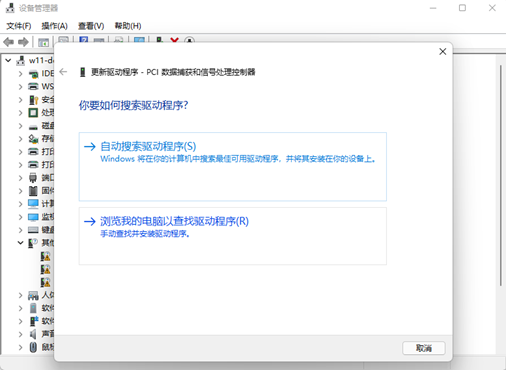
Task: Click the IDE controller category icon
Action: (x=33, y=73)
